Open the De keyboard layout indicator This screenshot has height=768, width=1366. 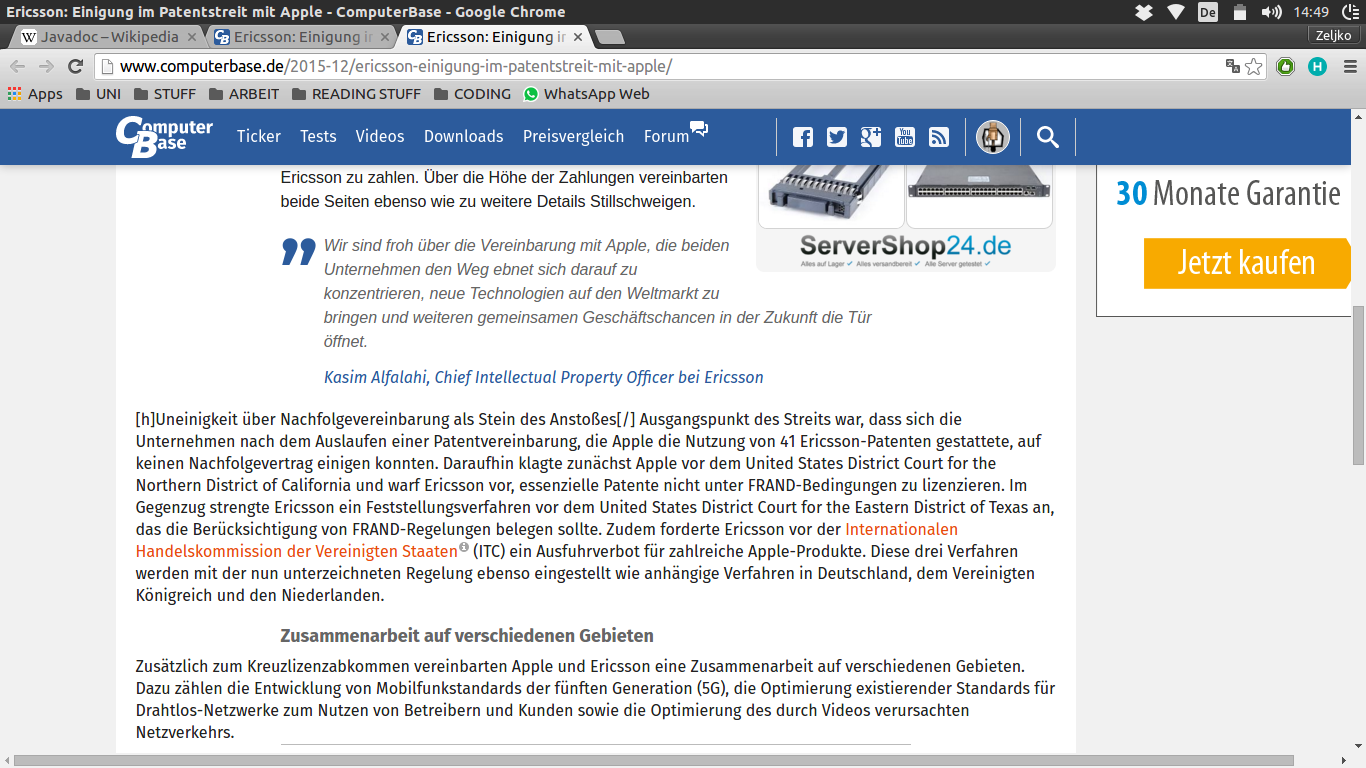tap(1208, 12)
